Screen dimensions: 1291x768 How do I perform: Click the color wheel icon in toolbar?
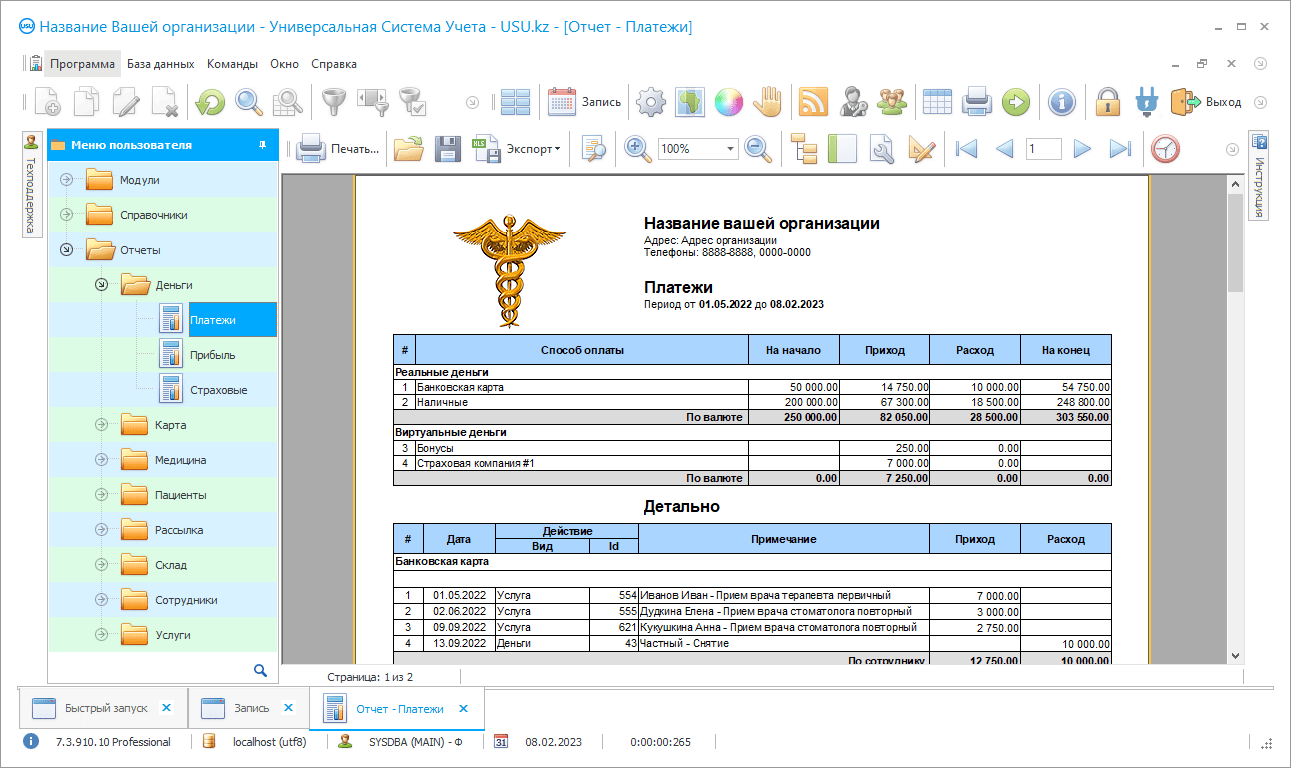(728, 101)
